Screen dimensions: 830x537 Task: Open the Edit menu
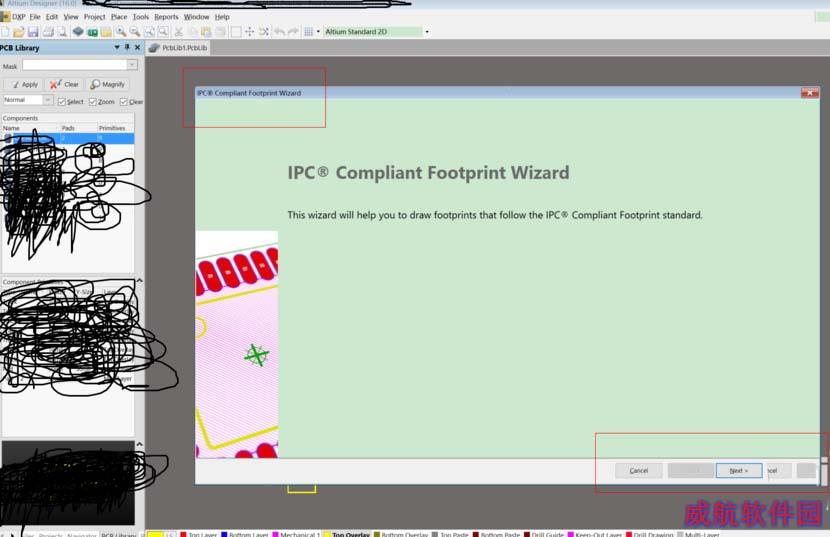coord(52,17)
